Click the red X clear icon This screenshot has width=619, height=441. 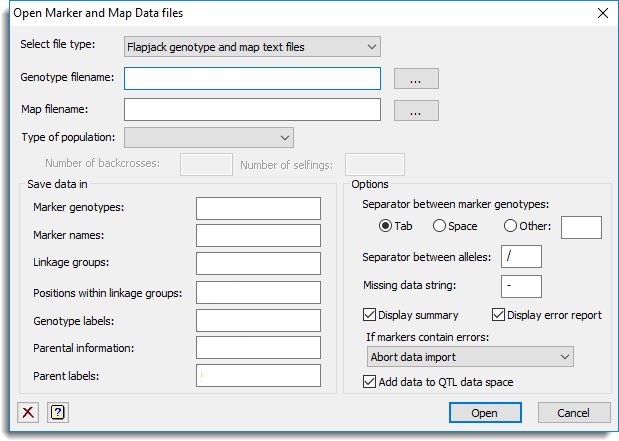pyautogui.click(x=28, y=413)
